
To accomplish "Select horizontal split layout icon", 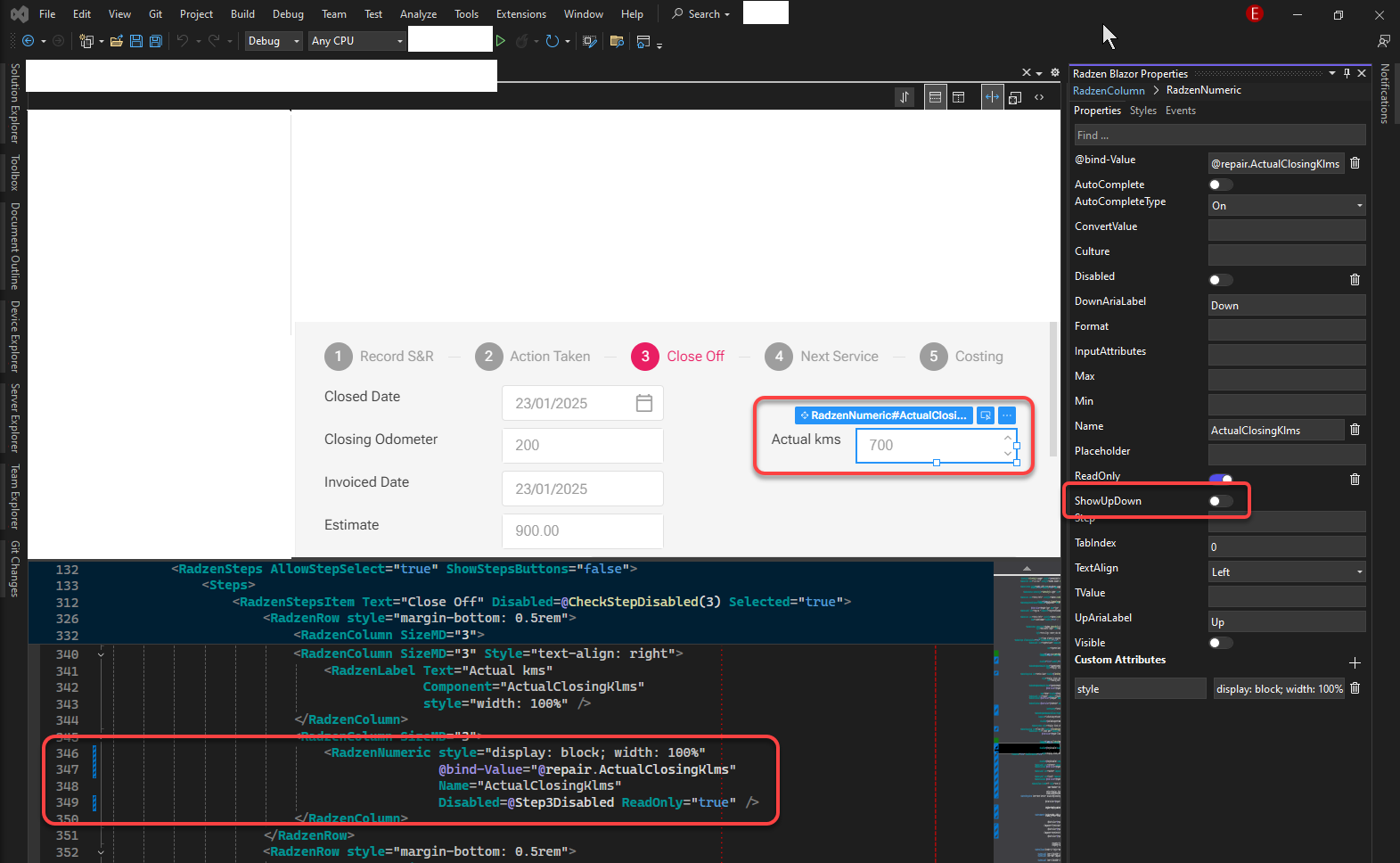I will click(935, 97).
